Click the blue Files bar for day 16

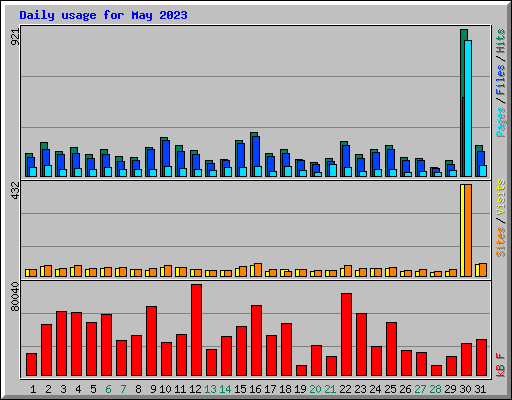click(256, 151)
